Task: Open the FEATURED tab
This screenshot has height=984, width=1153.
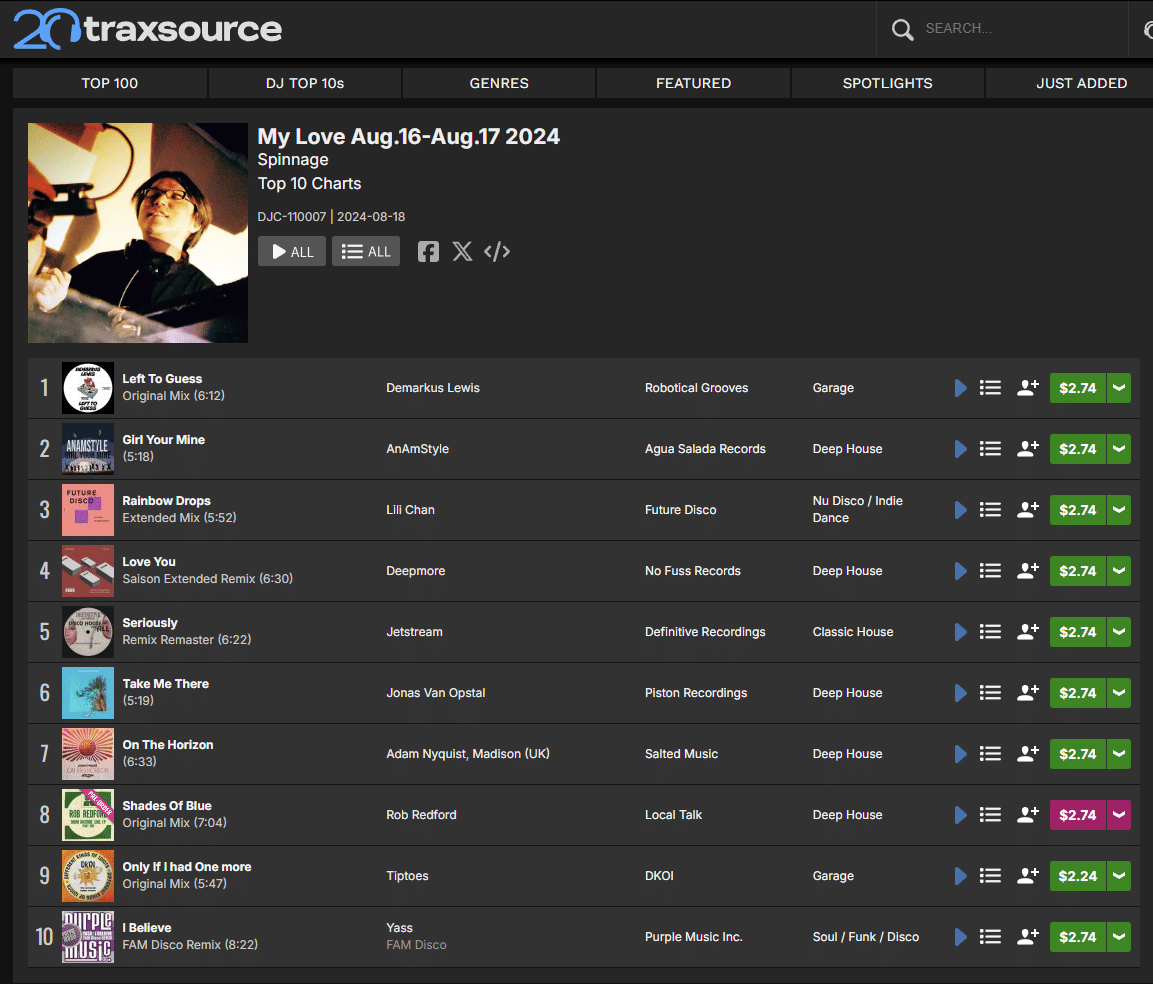Action: (x=693, y=83)
